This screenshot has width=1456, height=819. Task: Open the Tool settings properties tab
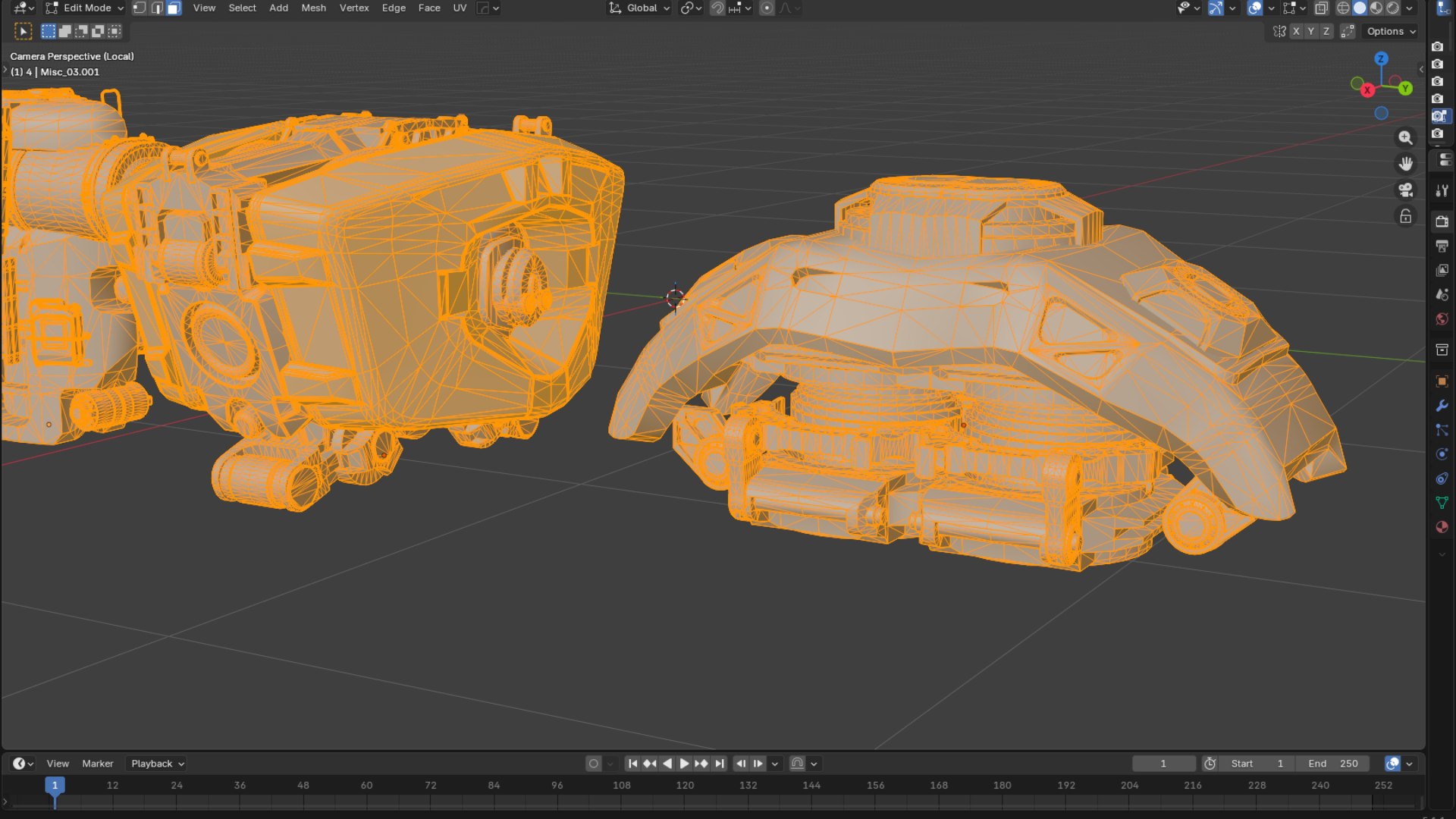pyautogui.click(x=1442, y=190)
